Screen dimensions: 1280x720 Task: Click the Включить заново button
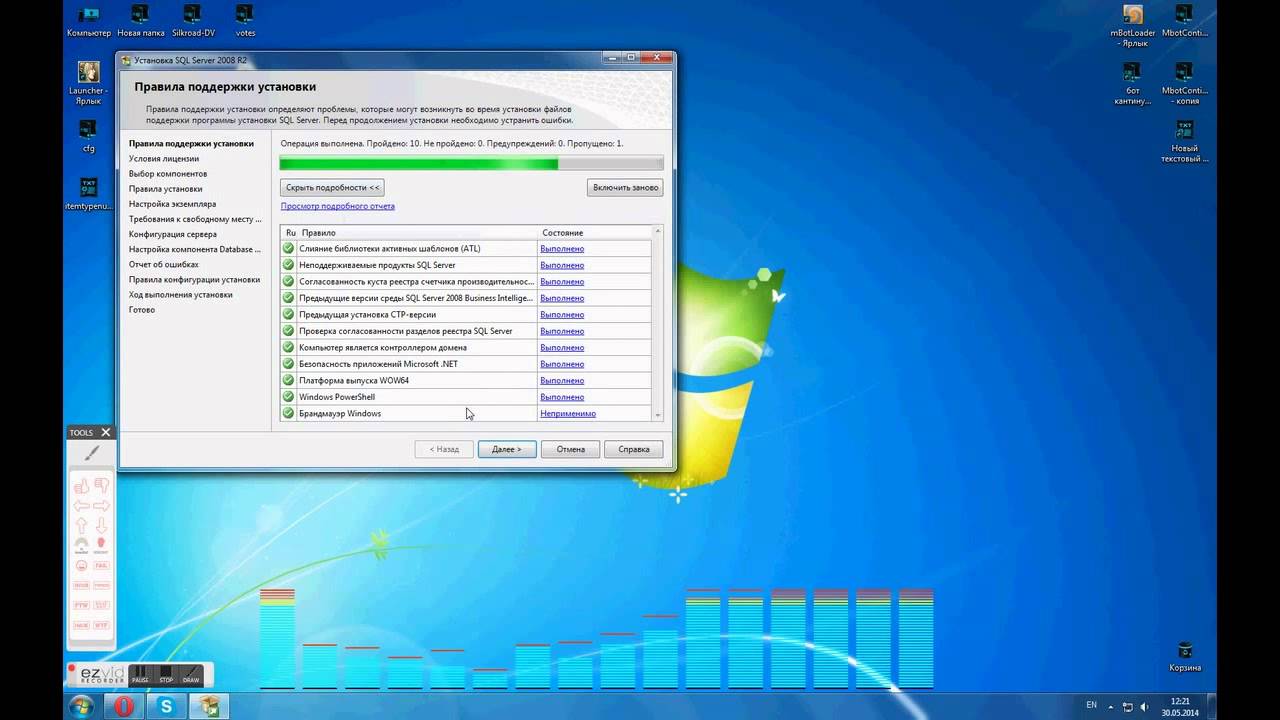(x=625, y=187)
